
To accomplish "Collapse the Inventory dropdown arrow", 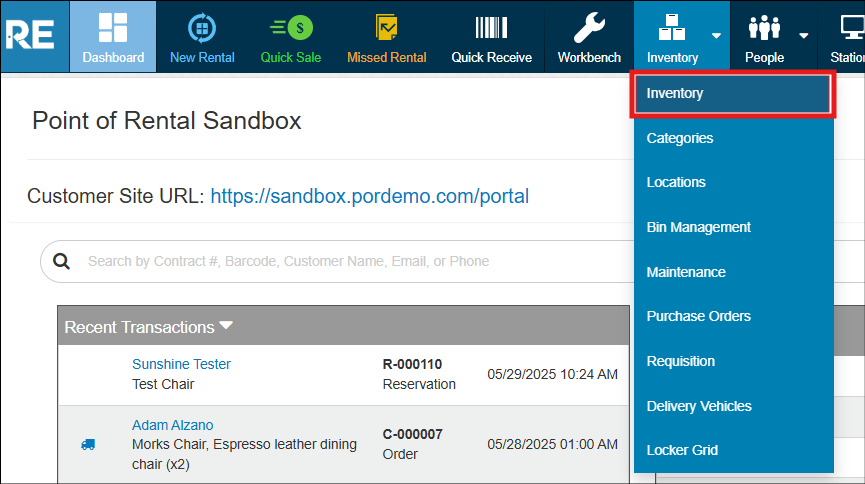I will click(716, 36).
